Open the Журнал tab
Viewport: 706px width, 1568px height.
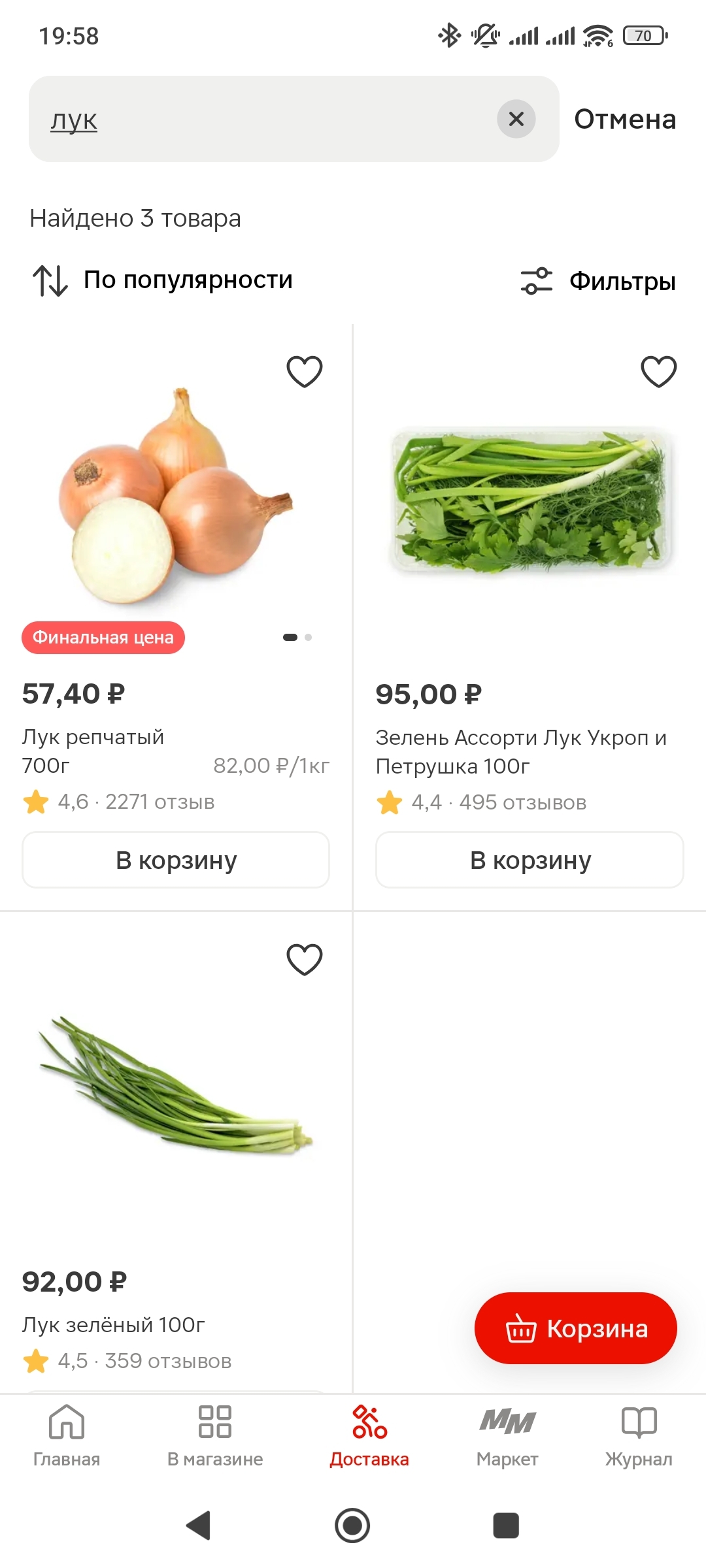coord(639,1436)
